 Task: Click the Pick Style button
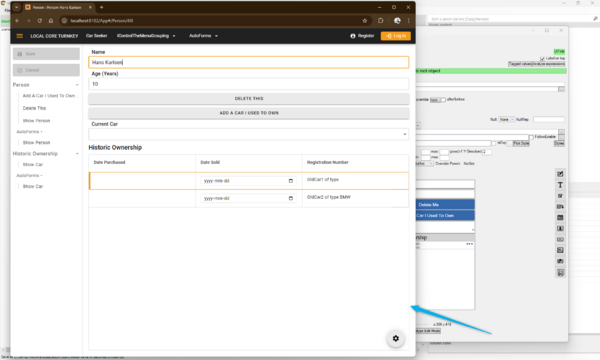coord(521,143)
